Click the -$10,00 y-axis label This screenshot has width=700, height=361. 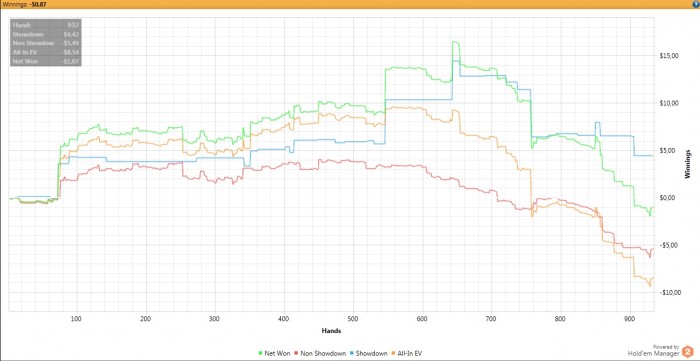pos(670,292)
